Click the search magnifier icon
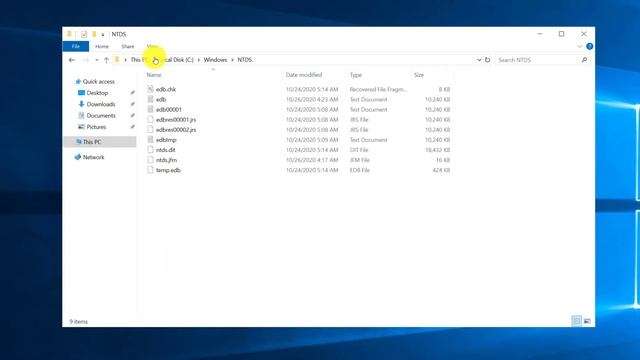640x360 pixels. click(584, 60)
